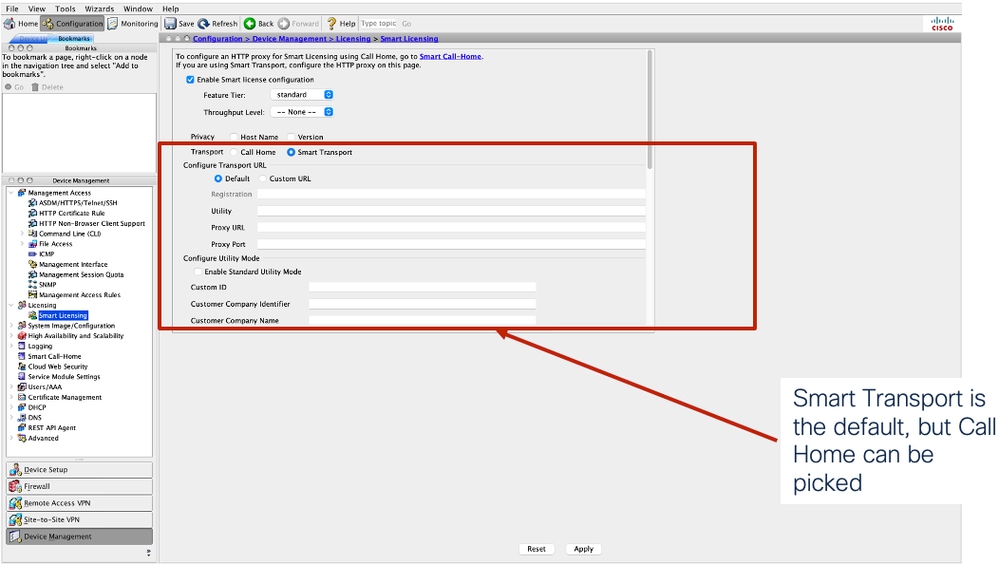
Task: Click the Logging node icon
Action: [22, 346]
